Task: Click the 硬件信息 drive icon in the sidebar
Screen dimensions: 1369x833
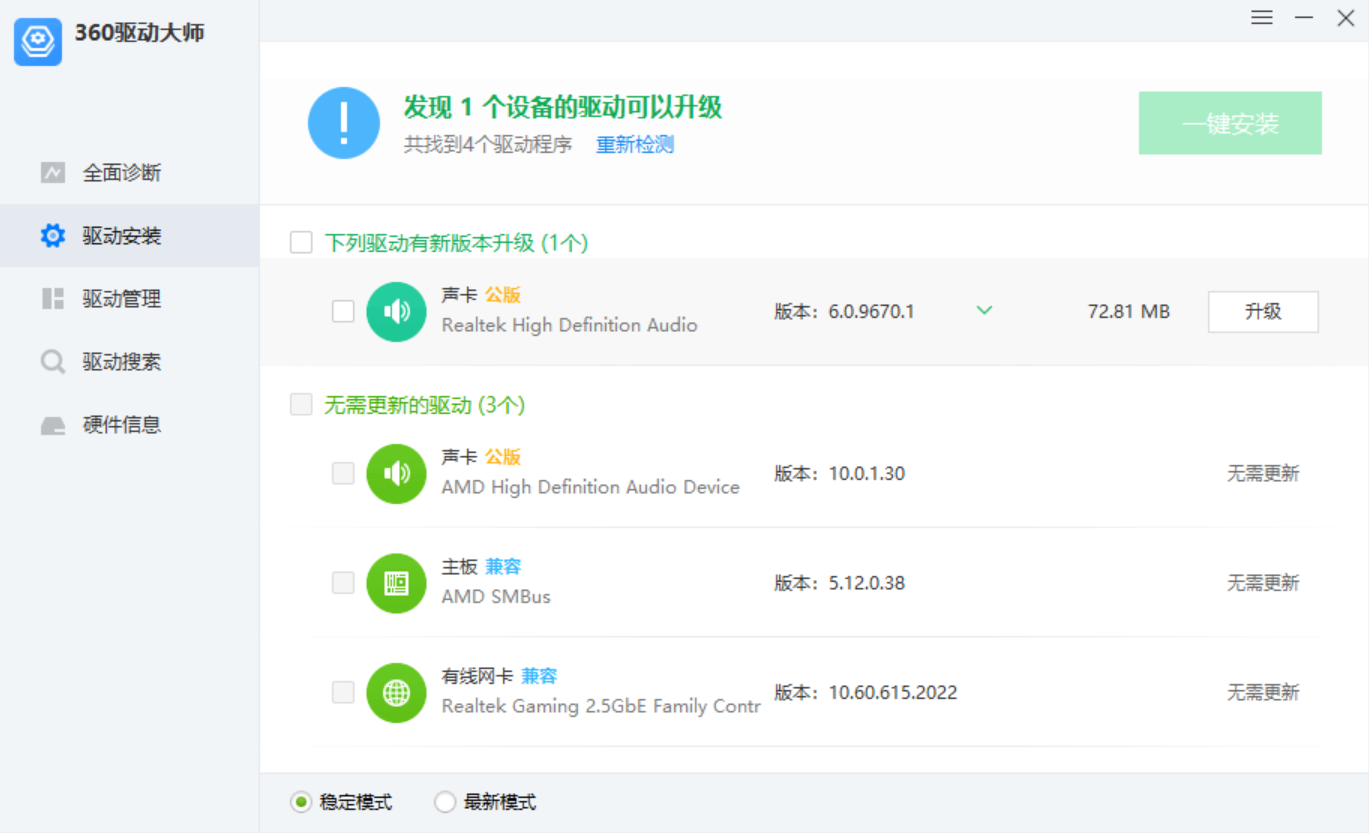Action: pyautogui.click(x=53, y=425)
